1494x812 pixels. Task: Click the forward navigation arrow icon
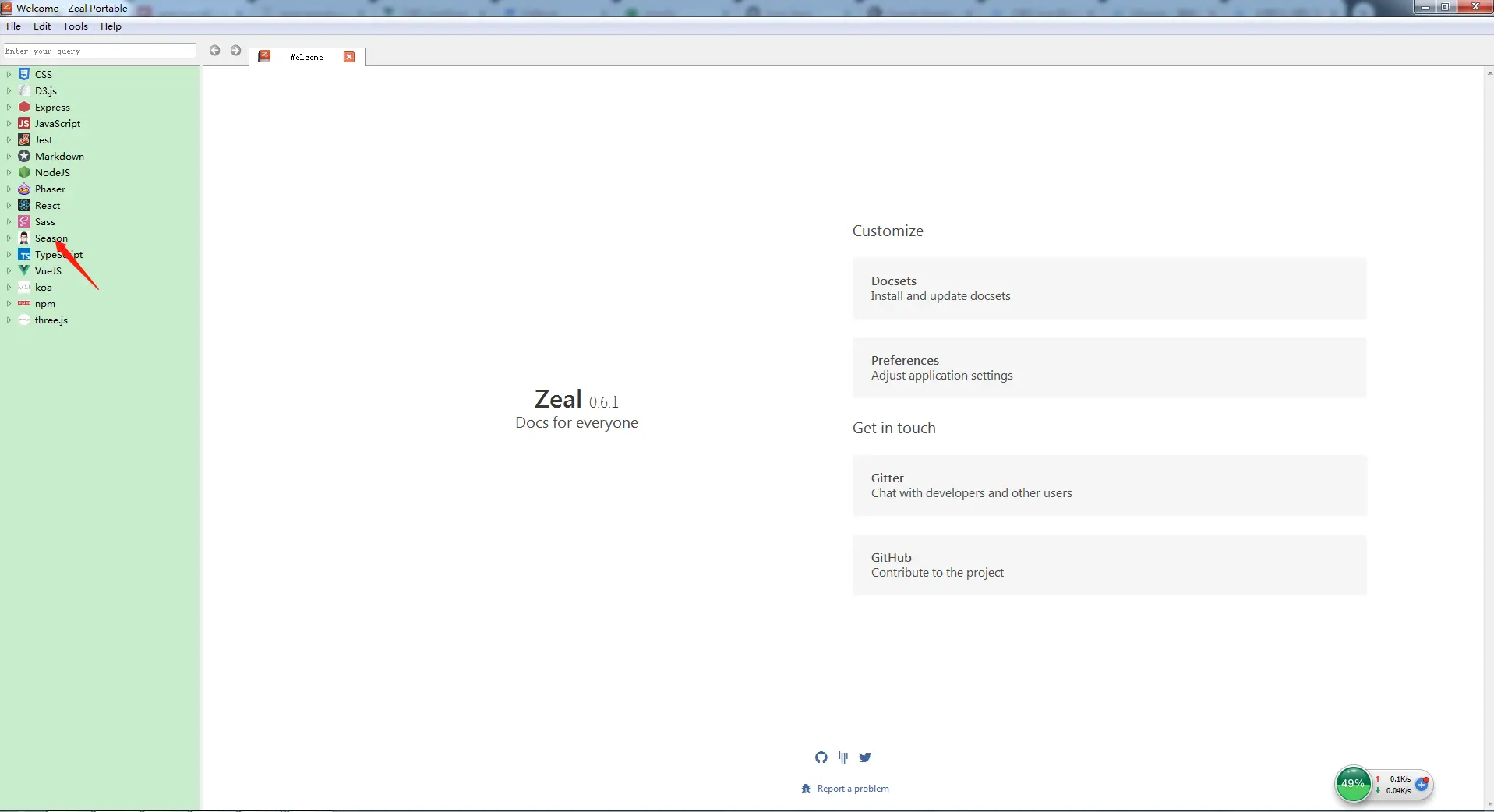tap(236, 51)
